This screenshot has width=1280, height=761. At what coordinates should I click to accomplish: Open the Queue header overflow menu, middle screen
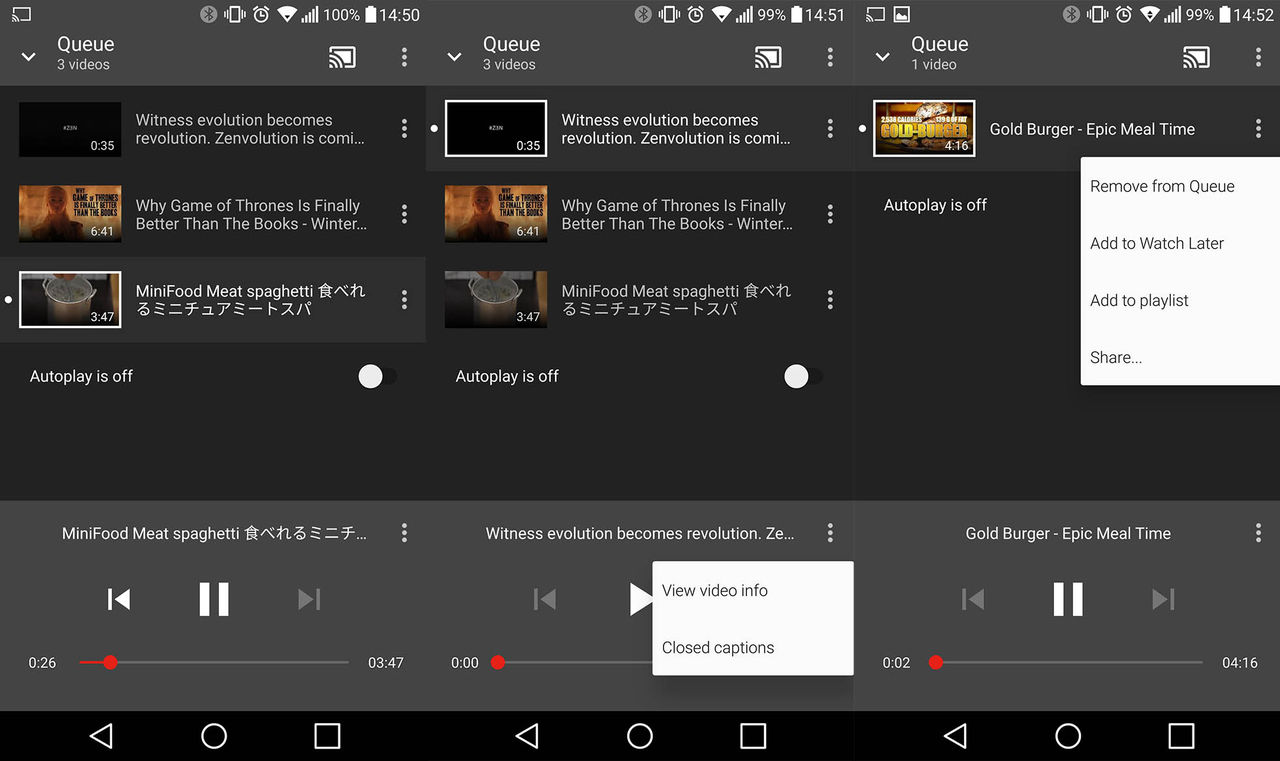click(x=830, y=57)
